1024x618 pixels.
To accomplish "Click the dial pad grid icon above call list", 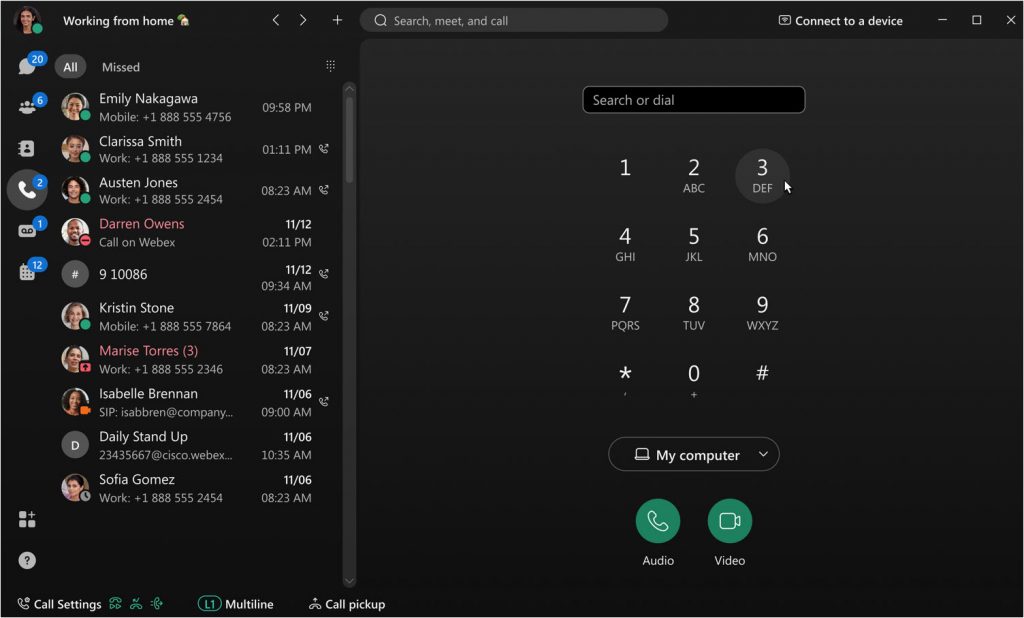I will pos(330,67).
